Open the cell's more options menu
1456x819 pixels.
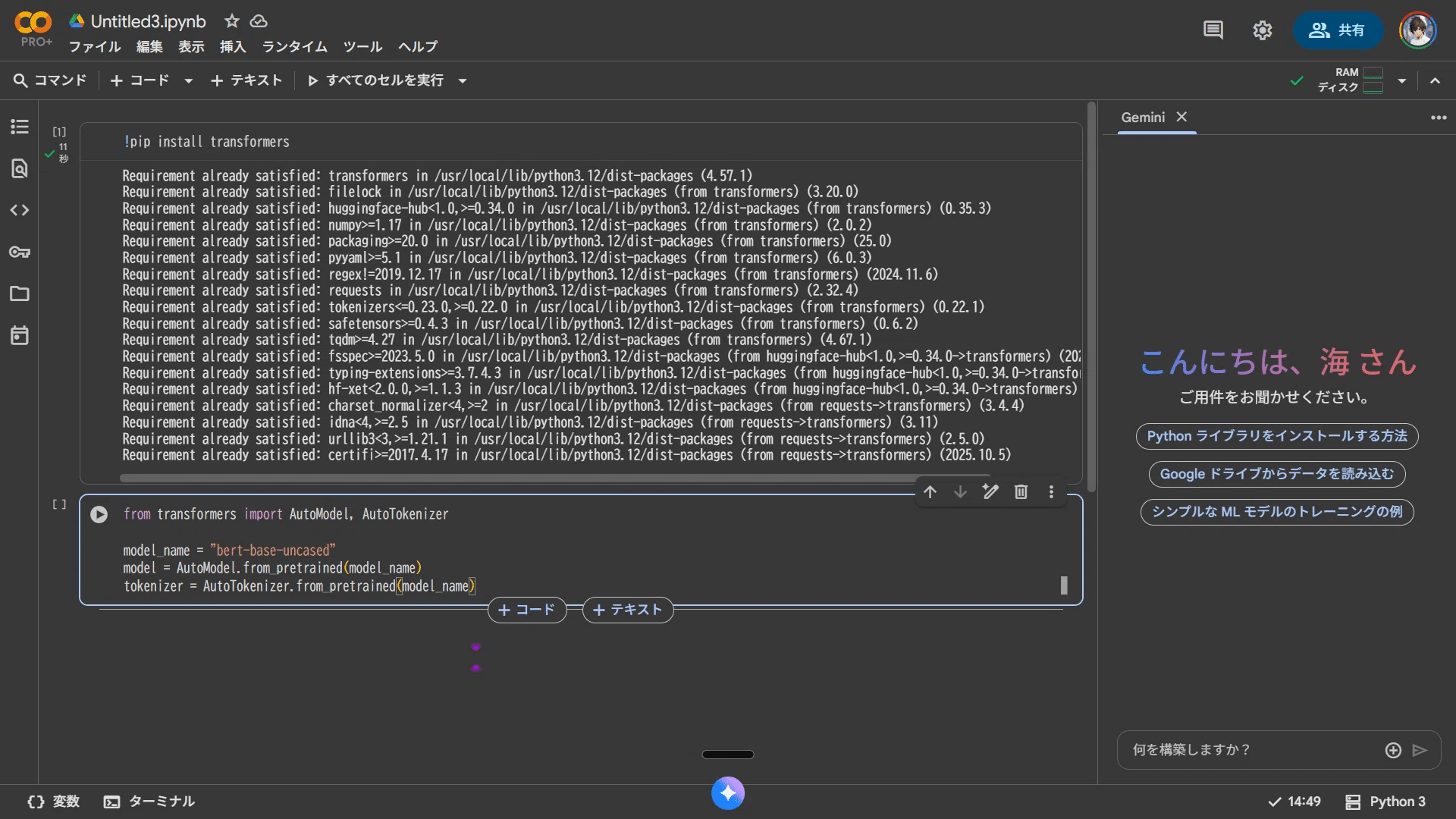click(x=1051, y=492)
